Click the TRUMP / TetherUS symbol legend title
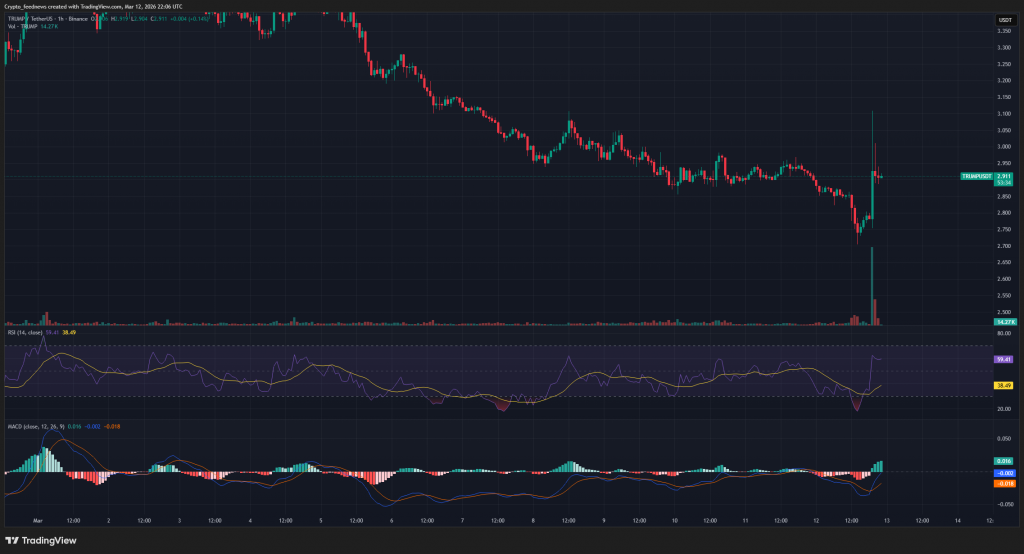Viewport: 1024px width, 554px height. coord(48,19)
